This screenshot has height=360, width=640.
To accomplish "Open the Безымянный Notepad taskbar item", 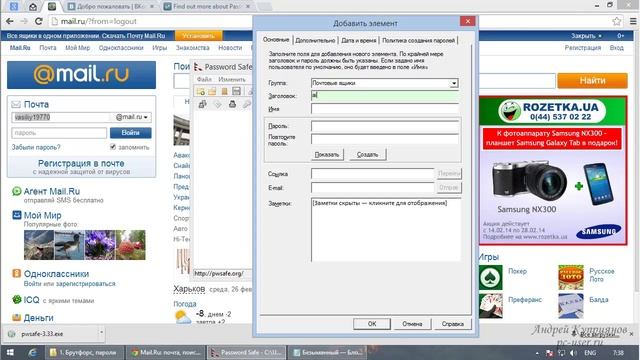I will coord(328,353).
